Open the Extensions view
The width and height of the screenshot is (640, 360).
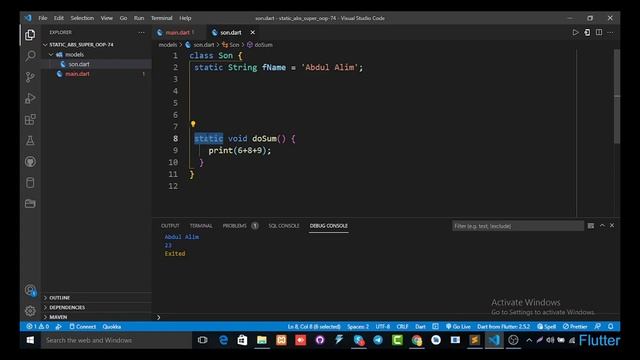[30, 120]
